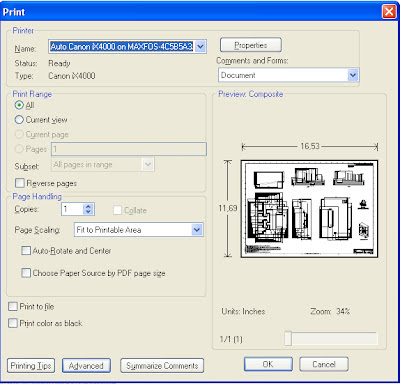Select the disabled Current page option
Image resolution: width=400 pixels, height=384 pixels.
[x=19, y=134]
